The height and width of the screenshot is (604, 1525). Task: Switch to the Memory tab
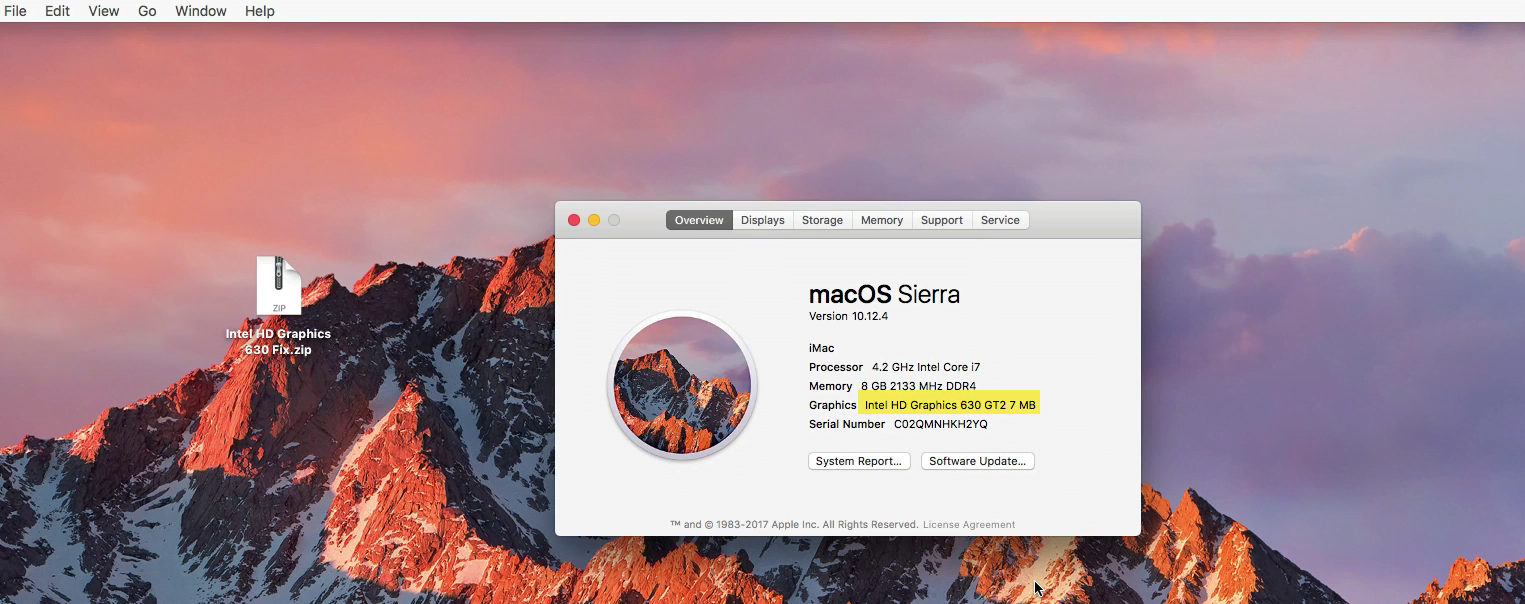882,220
